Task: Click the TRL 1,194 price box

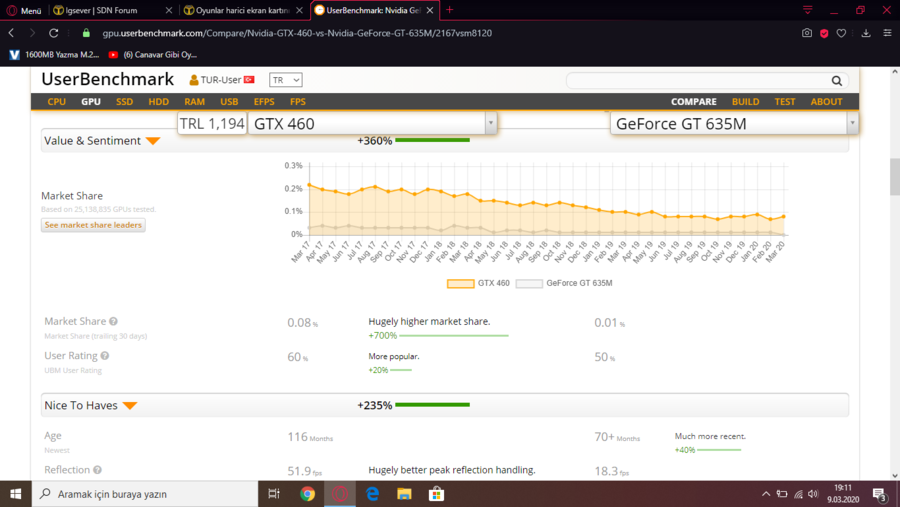Action: point(212,123)
